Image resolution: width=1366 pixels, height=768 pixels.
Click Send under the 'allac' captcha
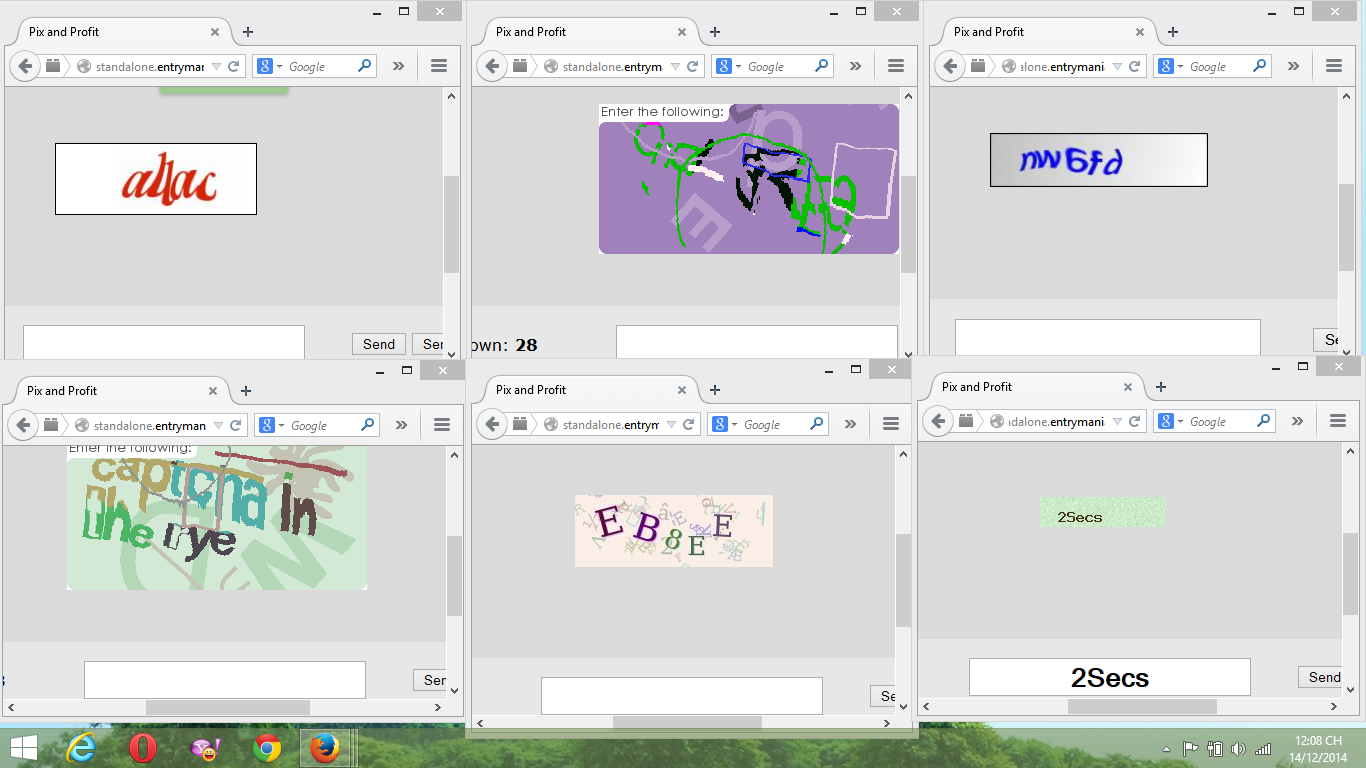coord(379,344)
